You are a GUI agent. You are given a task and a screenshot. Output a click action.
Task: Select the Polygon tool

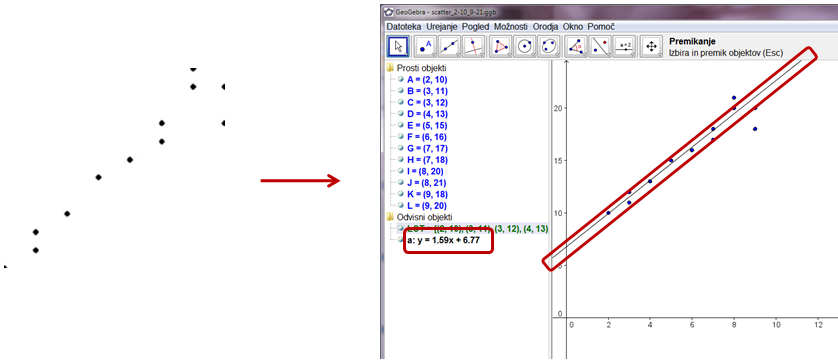coord(501,47)
